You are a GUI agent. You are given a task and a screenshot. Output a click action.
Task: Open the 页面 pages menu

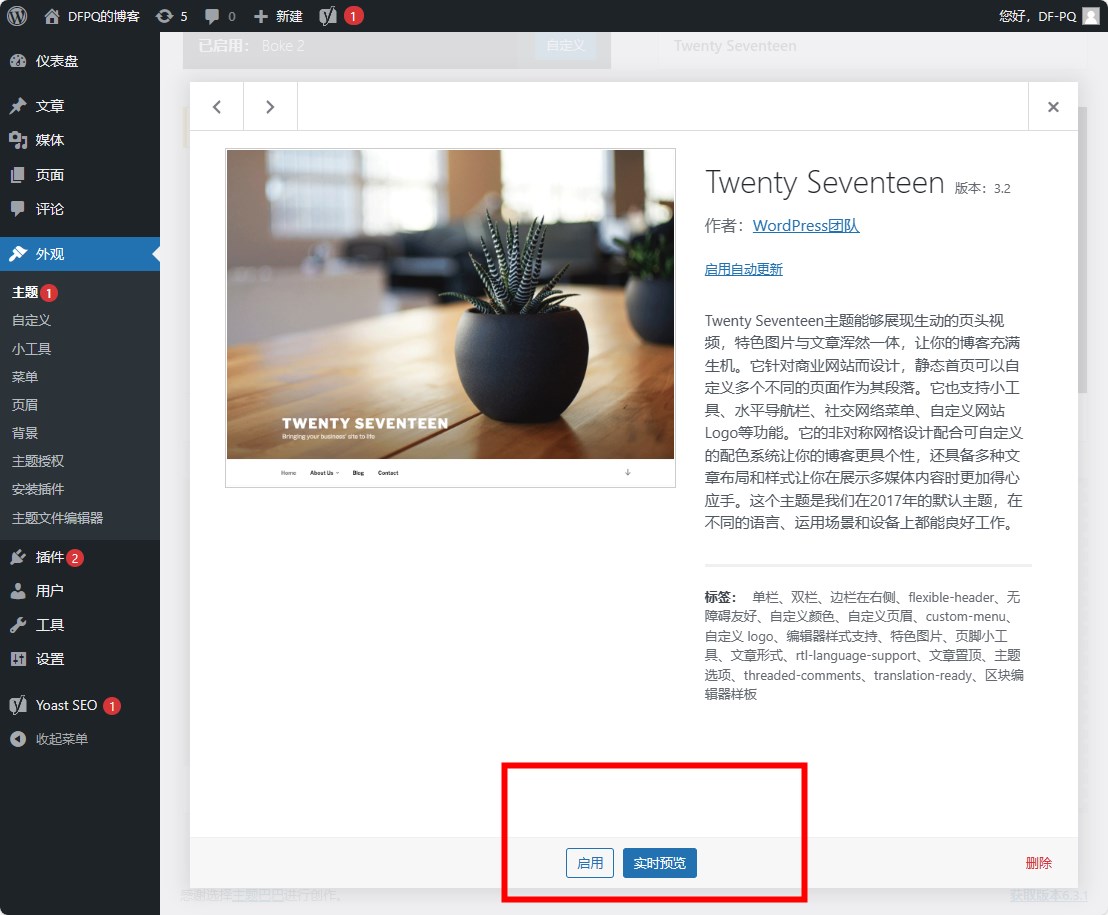(x=80, y=175)
